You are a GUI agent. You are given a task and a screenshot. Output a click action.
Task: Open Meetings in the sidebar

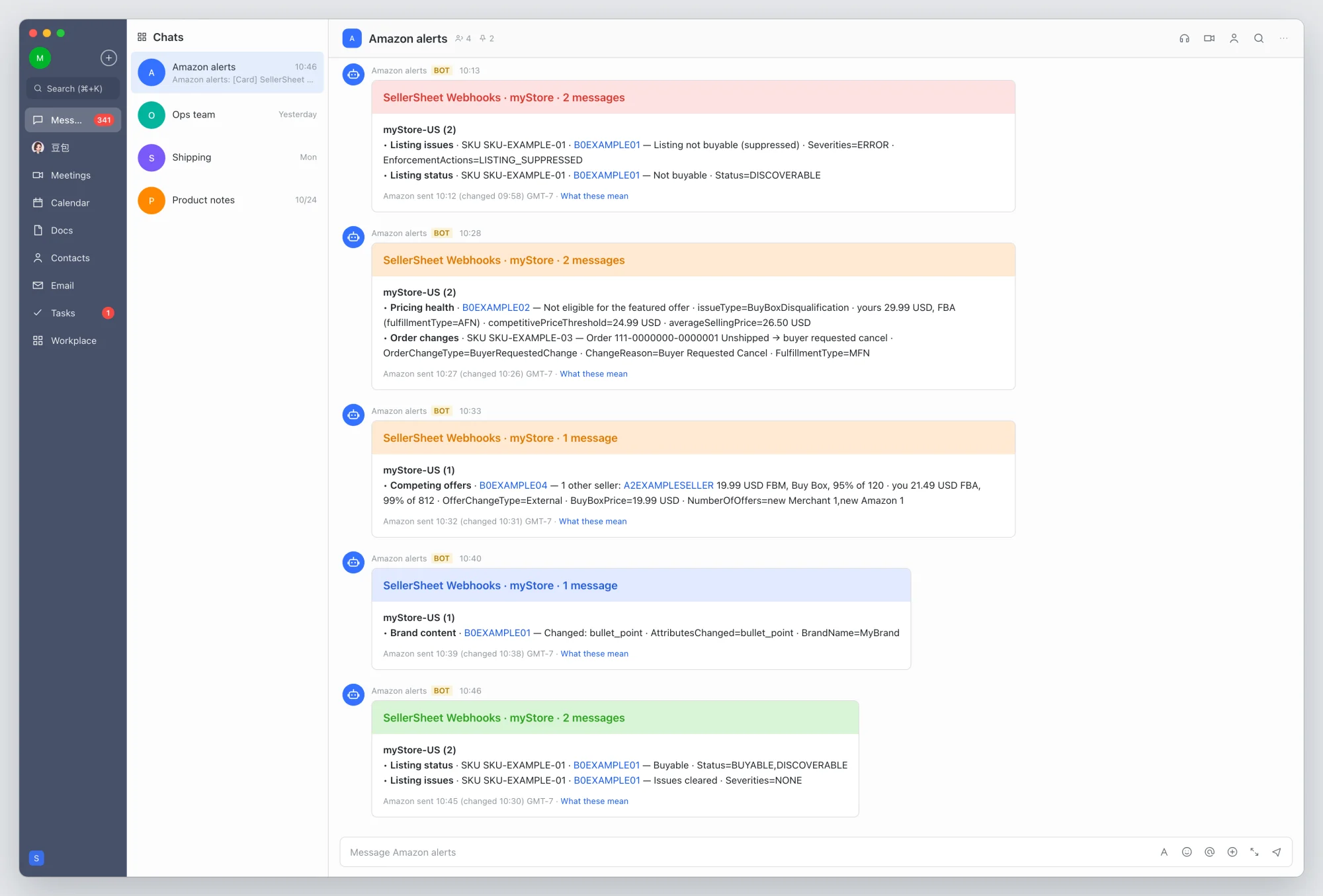point(73,175)
